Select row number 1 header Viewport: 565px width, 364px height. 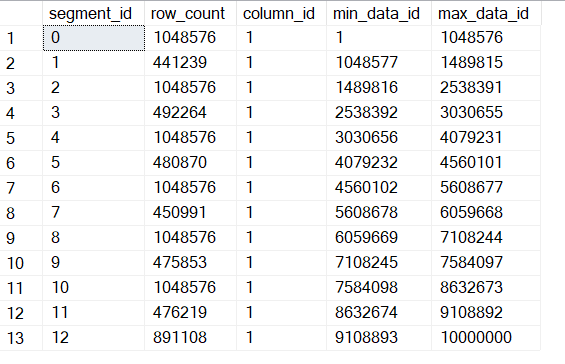21,38
